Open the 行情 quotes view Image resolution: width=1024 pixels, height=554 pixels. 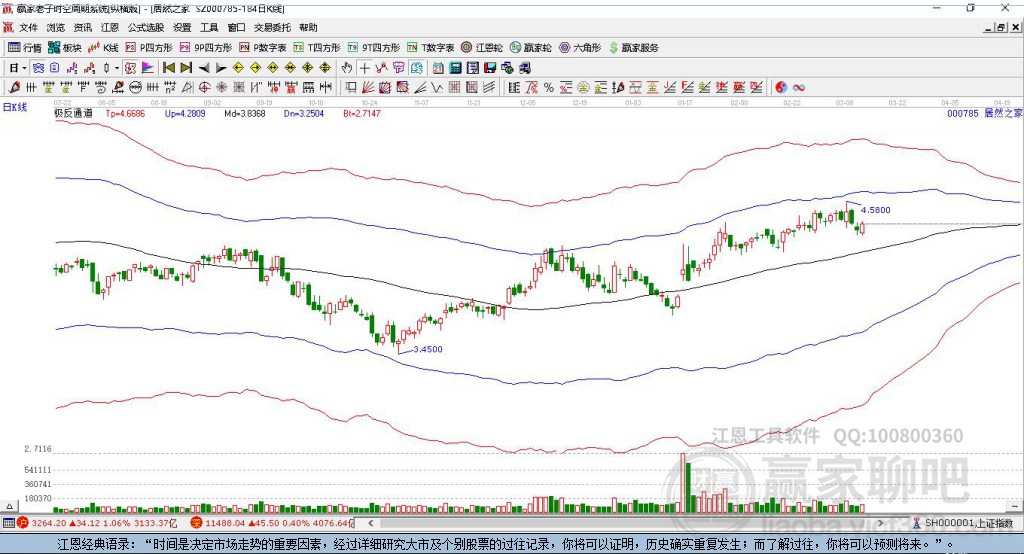pyautogui.click(x=24, y=48)
